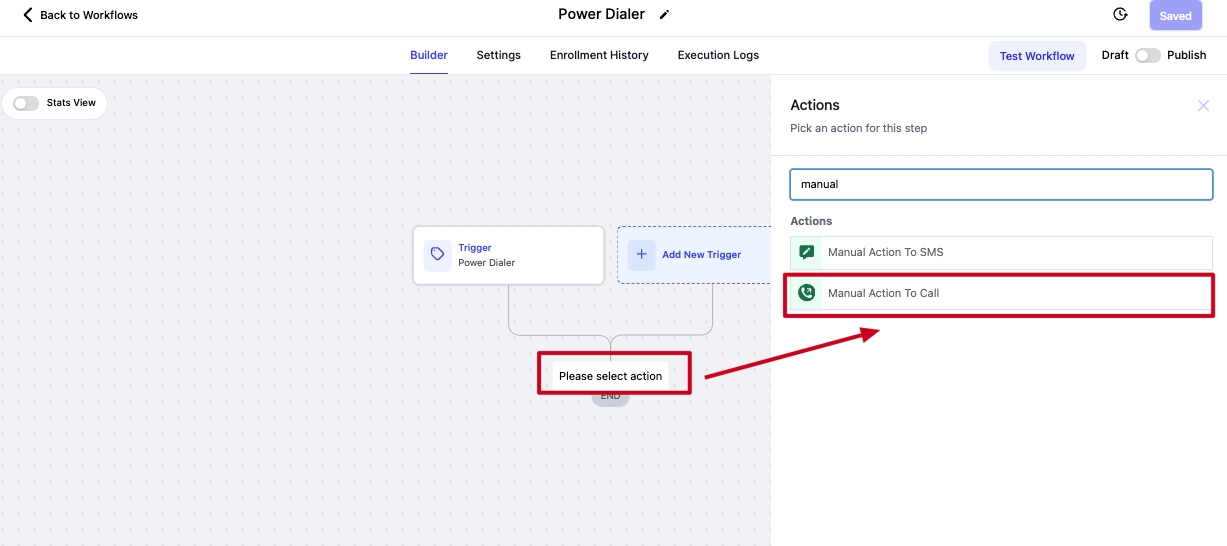Screen dimensions: 1227x546
Task: Click the action search input field
Action: coord(1001,184)
